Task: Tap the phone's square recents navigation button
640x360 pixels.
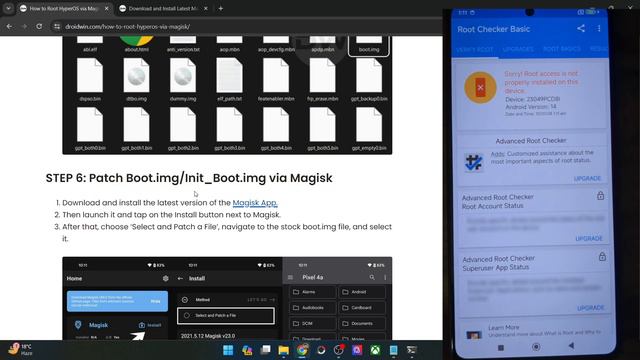Action: pyautogui.click(x=501, y=347)
